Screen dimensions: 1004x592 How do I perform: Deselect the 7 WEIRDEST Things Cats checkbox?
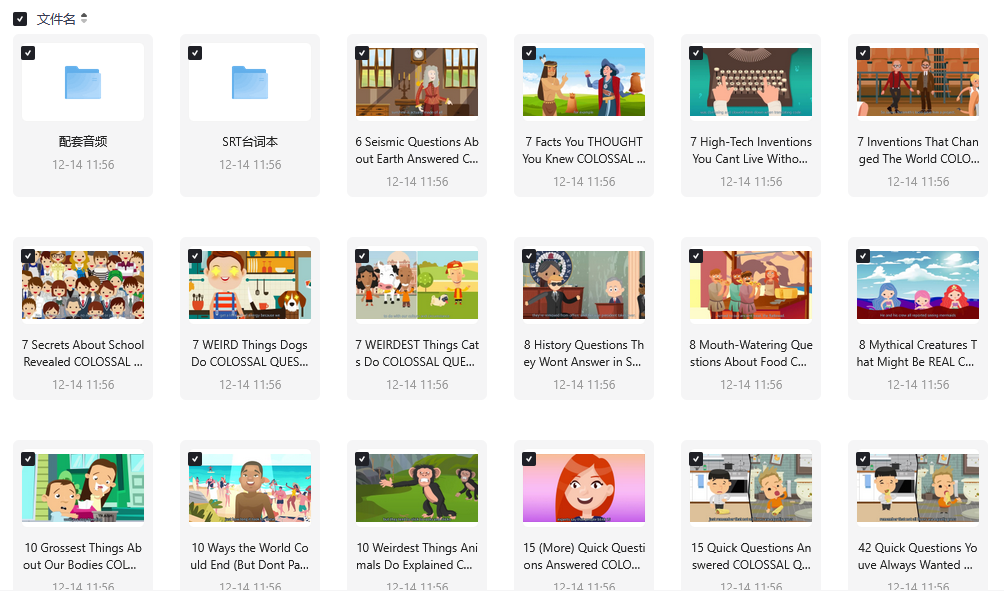click(362, 256)
